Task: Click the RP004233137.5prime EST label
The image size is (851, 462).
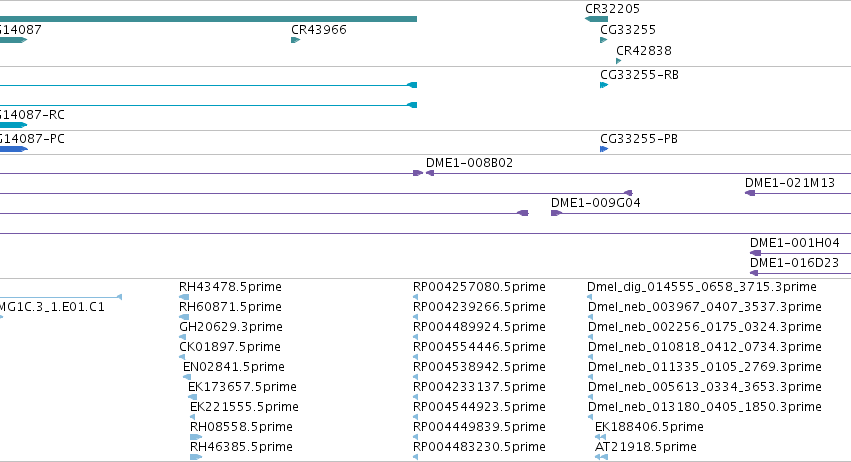Action: pyautogui.click(x=479, y=387)
